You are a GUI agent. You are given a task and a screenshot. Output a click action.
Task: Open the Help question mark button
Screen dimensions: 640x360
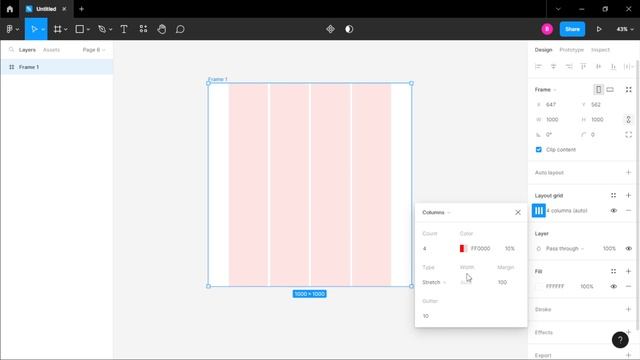click(x=620, y=340)
